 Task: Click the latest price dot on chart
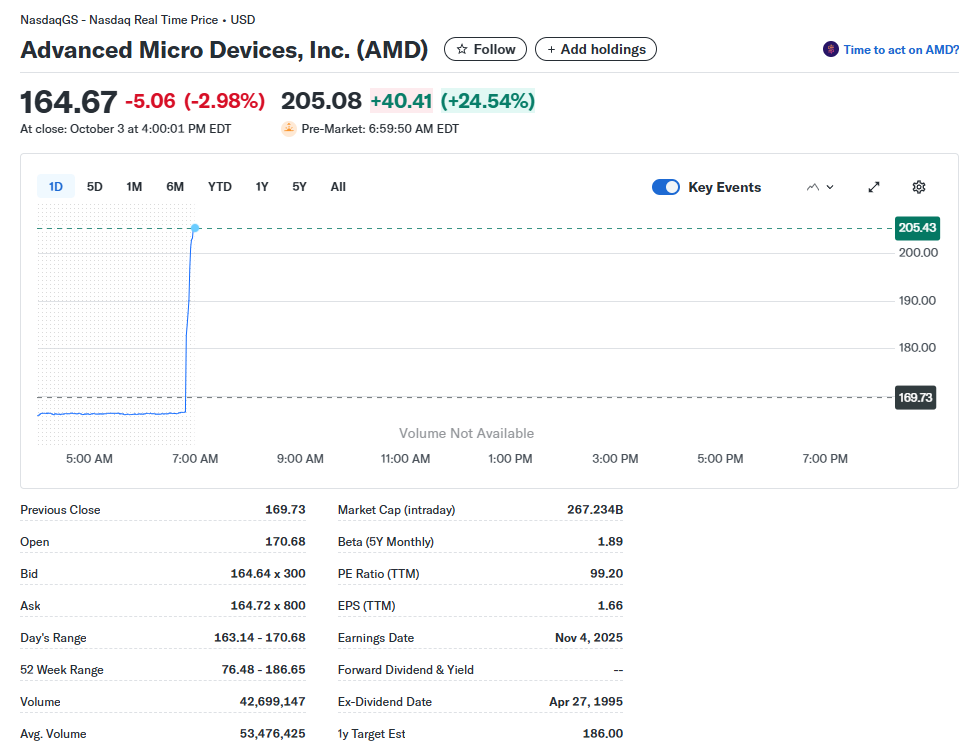(x=195, y=228)
